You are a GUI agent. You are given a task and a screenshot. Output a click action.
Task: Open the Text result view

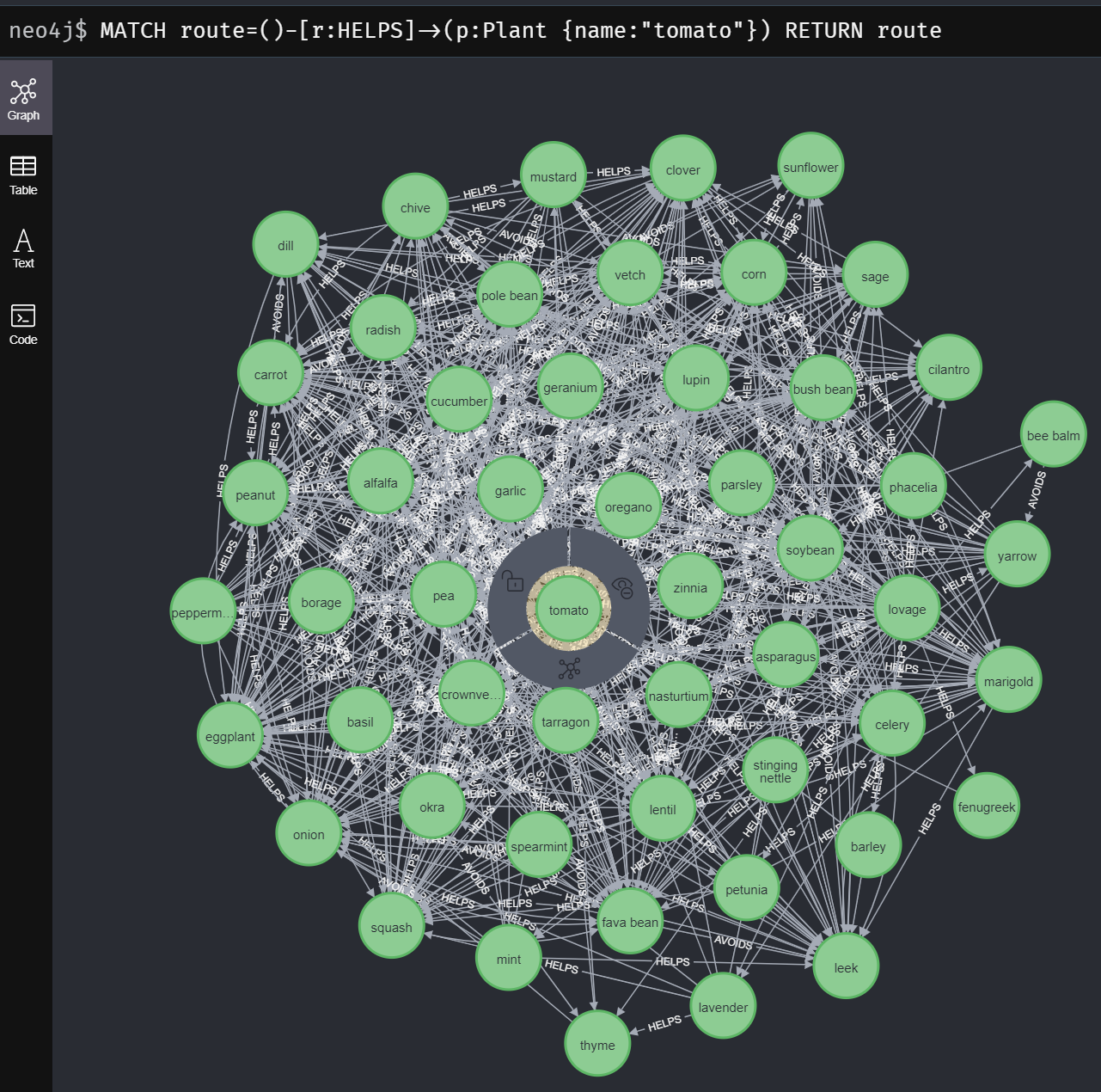pos(24,248)
